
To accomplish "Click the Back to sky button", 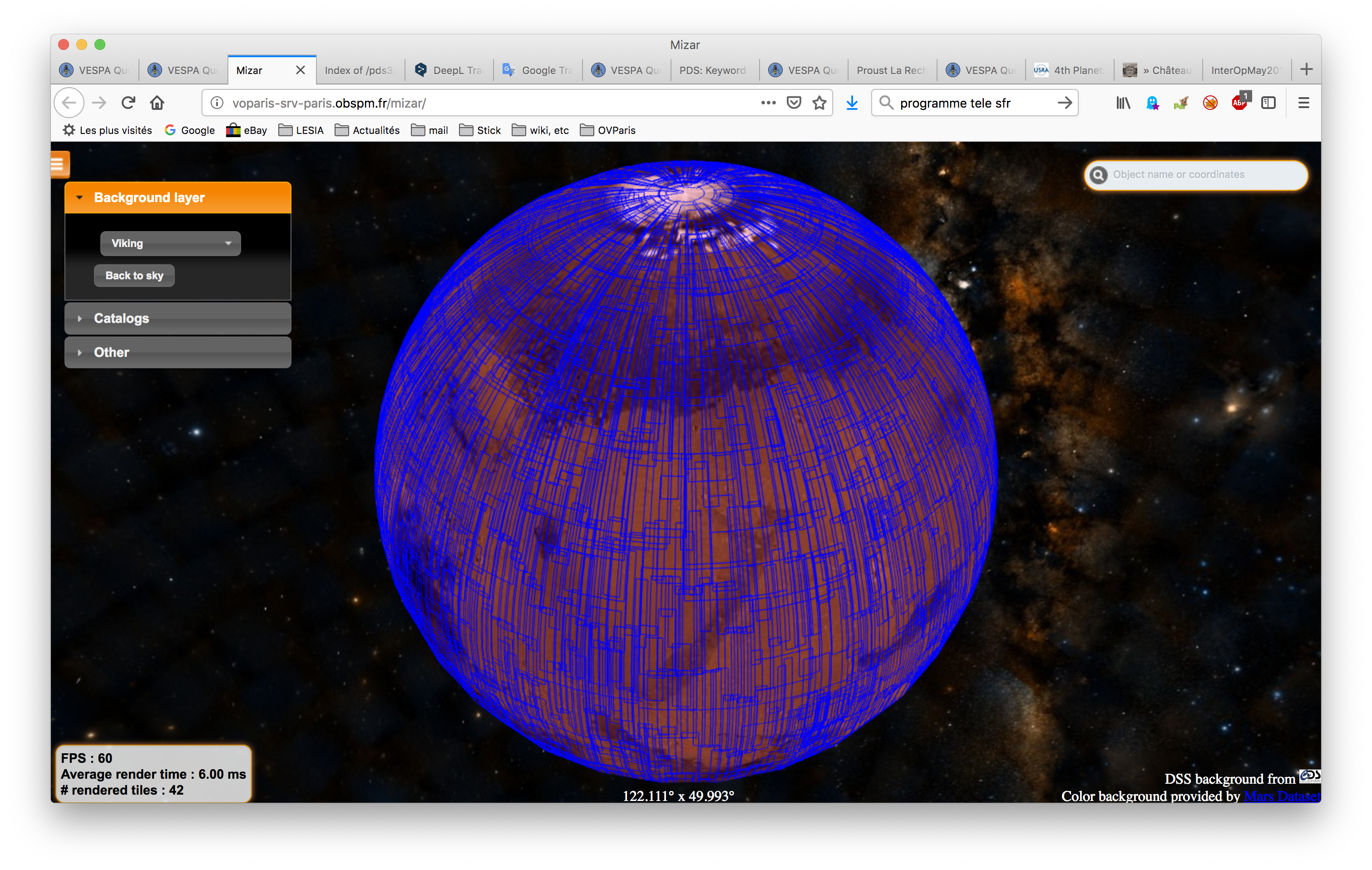I will [x=134, y=276].
